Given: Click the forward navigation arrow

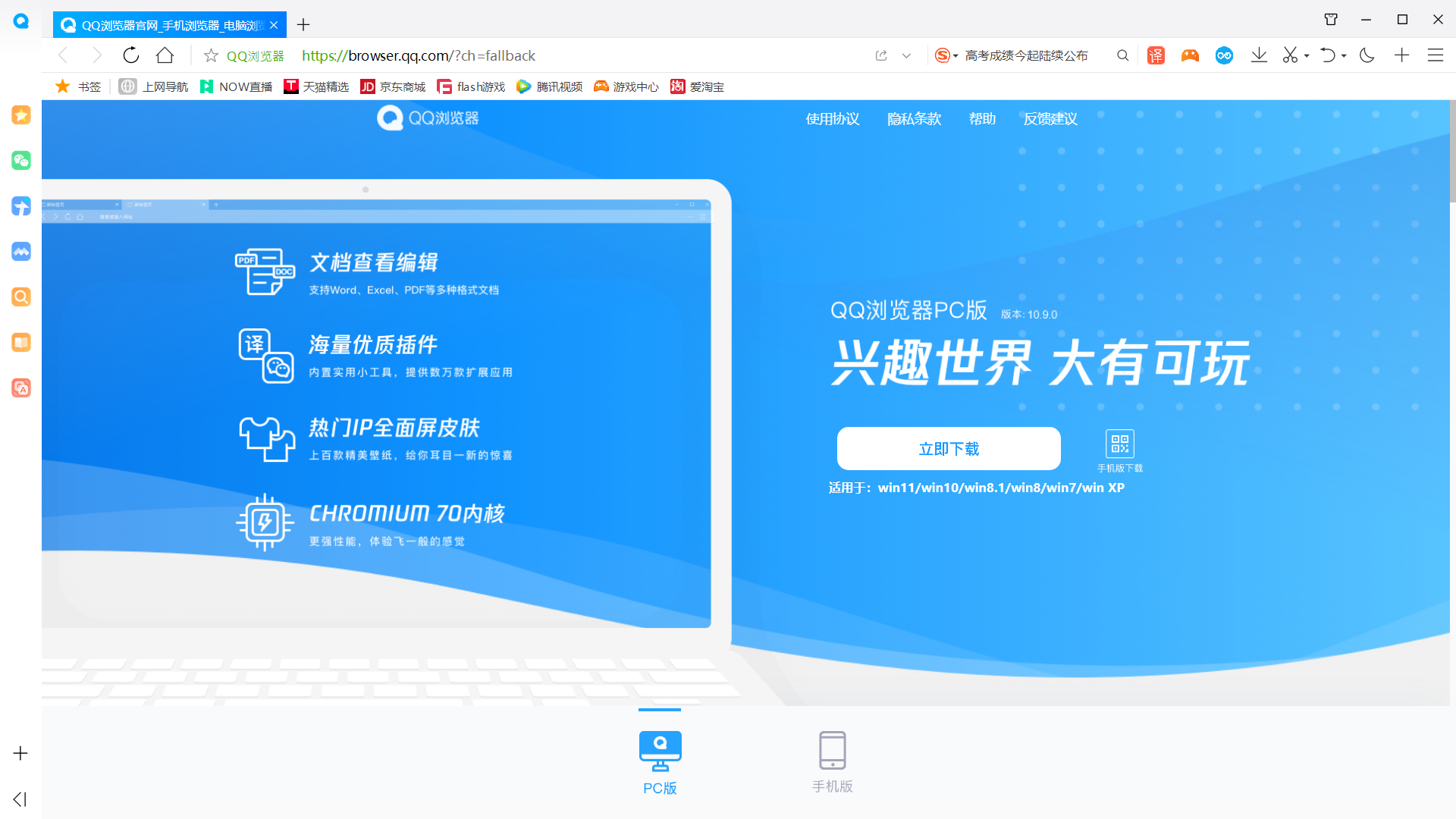Looking at the screenshot, I should tap(96, 55).
